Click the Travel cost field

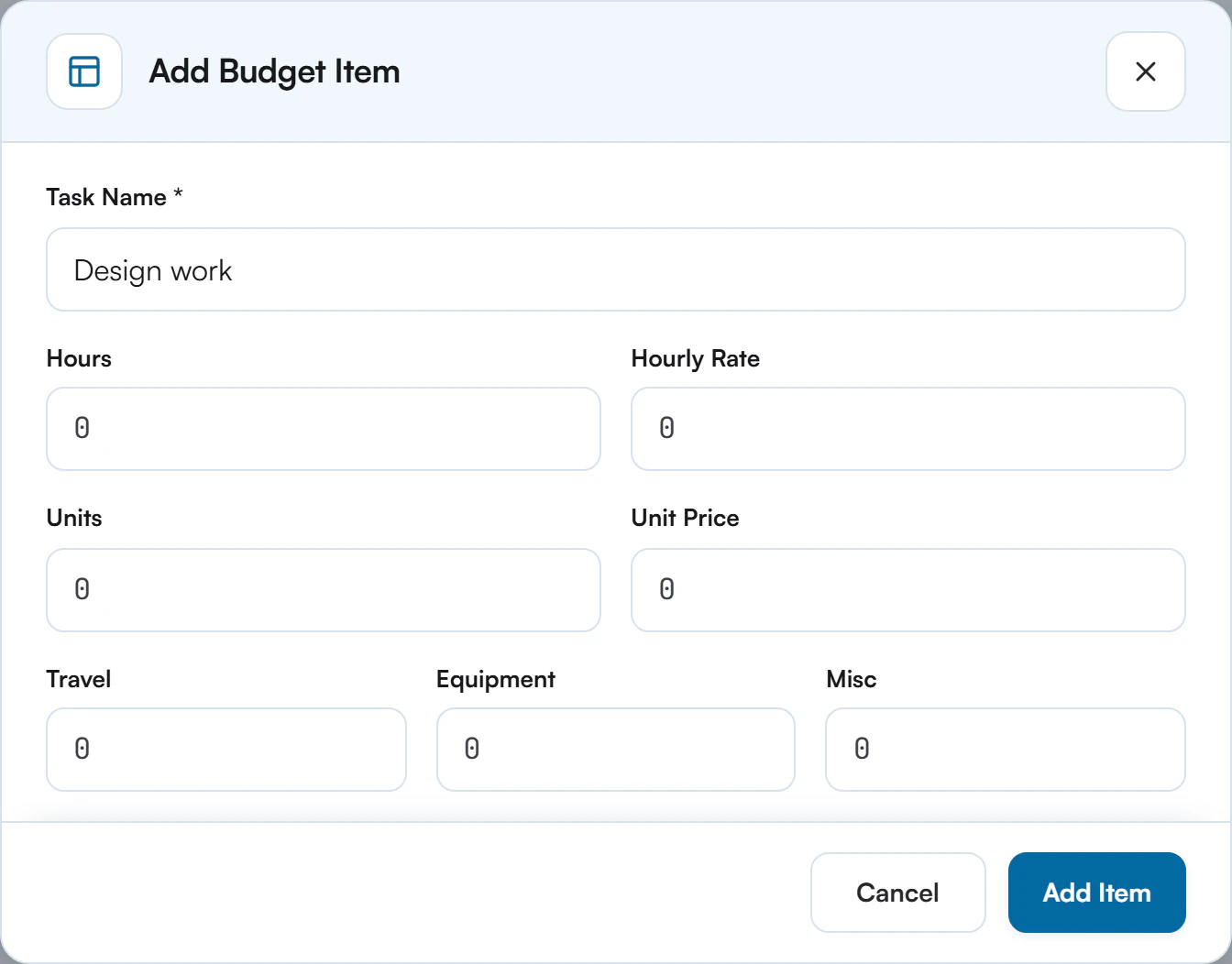(226, 750)
